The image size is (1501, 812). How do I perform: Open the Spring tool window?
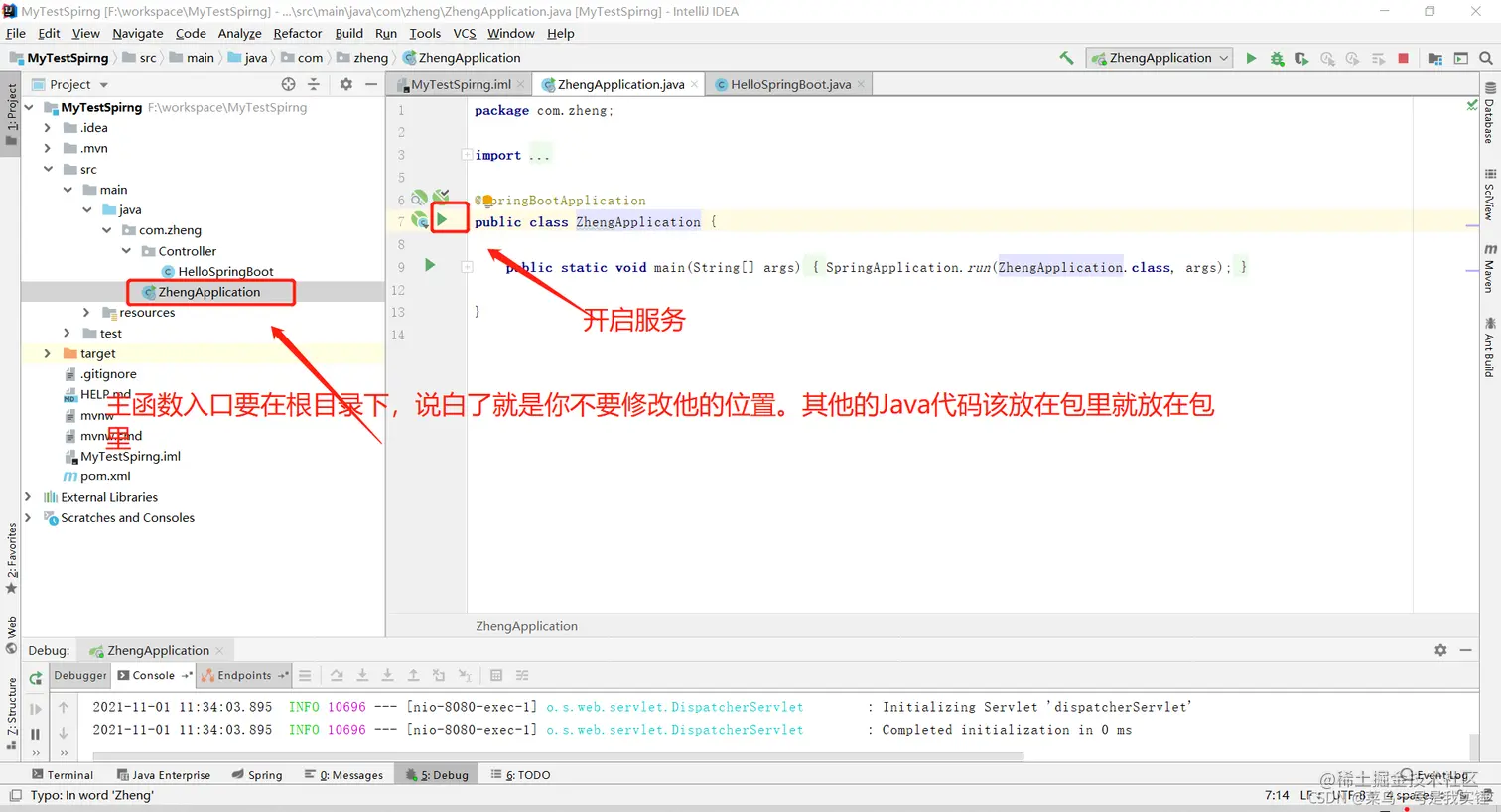click(x=257, y=775)
